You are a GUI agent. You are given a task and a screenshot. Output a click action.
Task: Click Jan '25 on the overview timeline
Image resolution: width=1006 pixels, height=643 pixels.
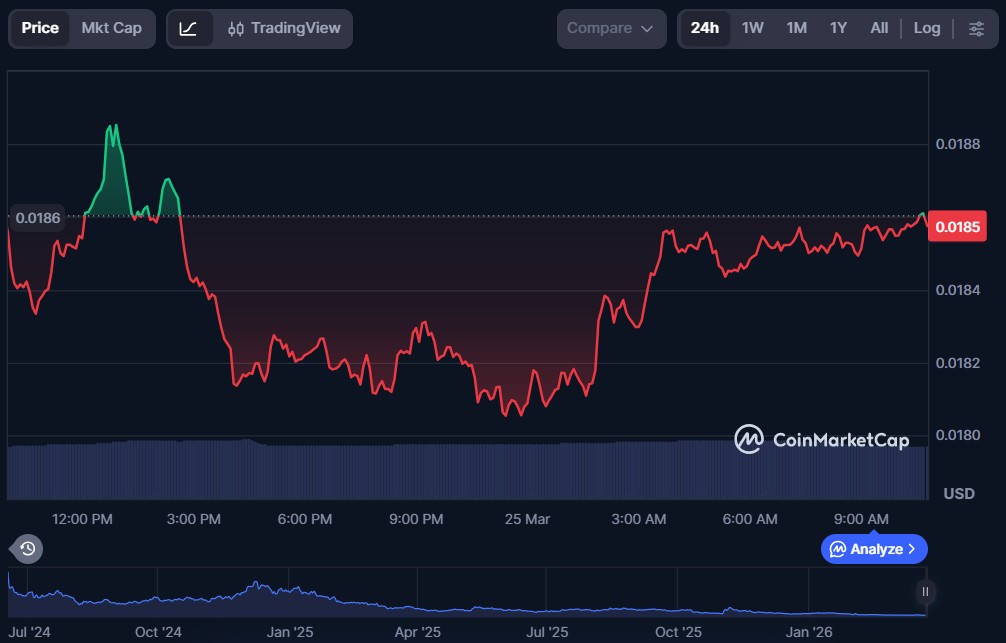(x=291, y=632)
